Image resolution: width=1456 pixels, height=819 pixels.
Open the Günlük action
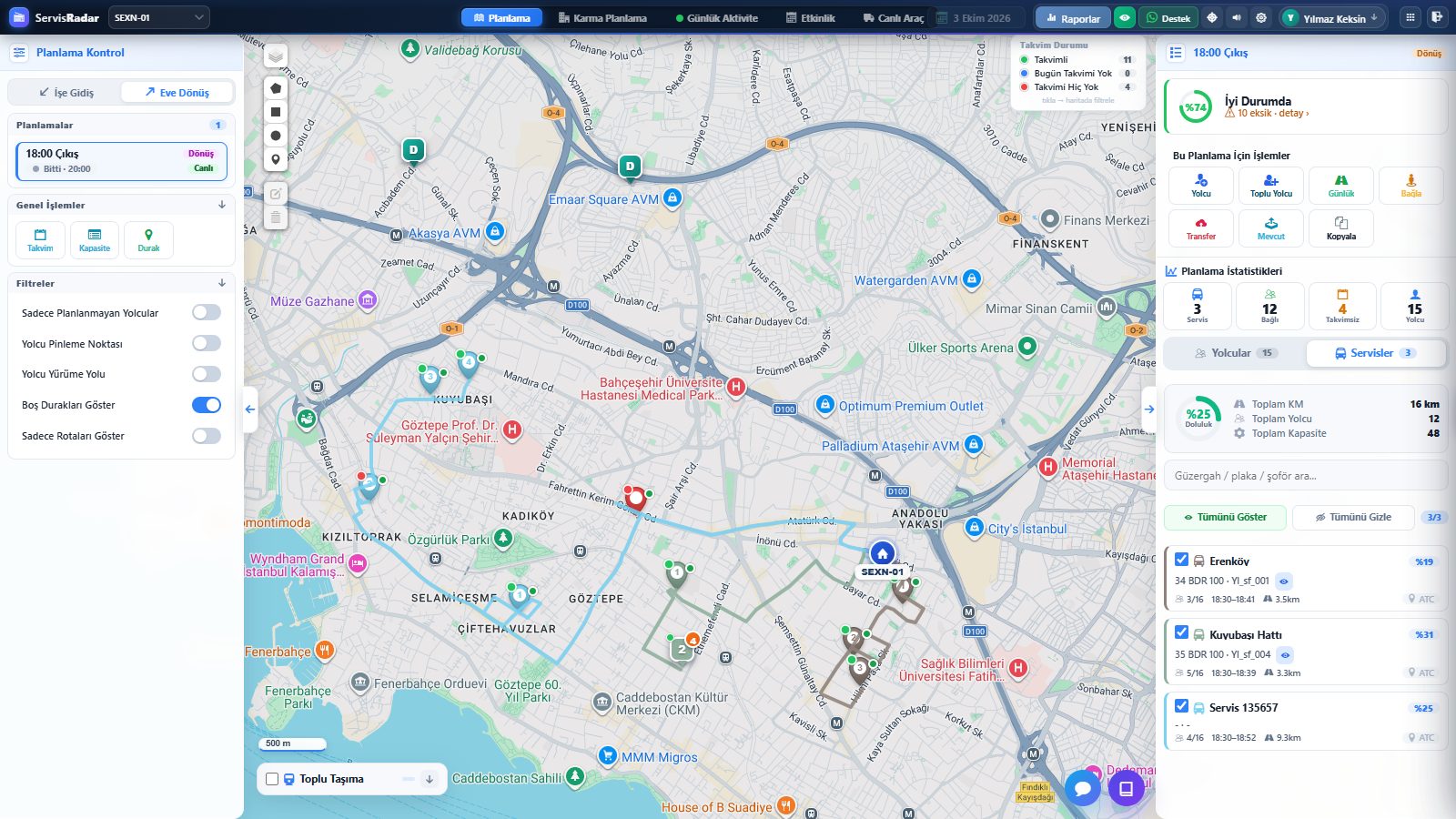(x=1341, y=186)
